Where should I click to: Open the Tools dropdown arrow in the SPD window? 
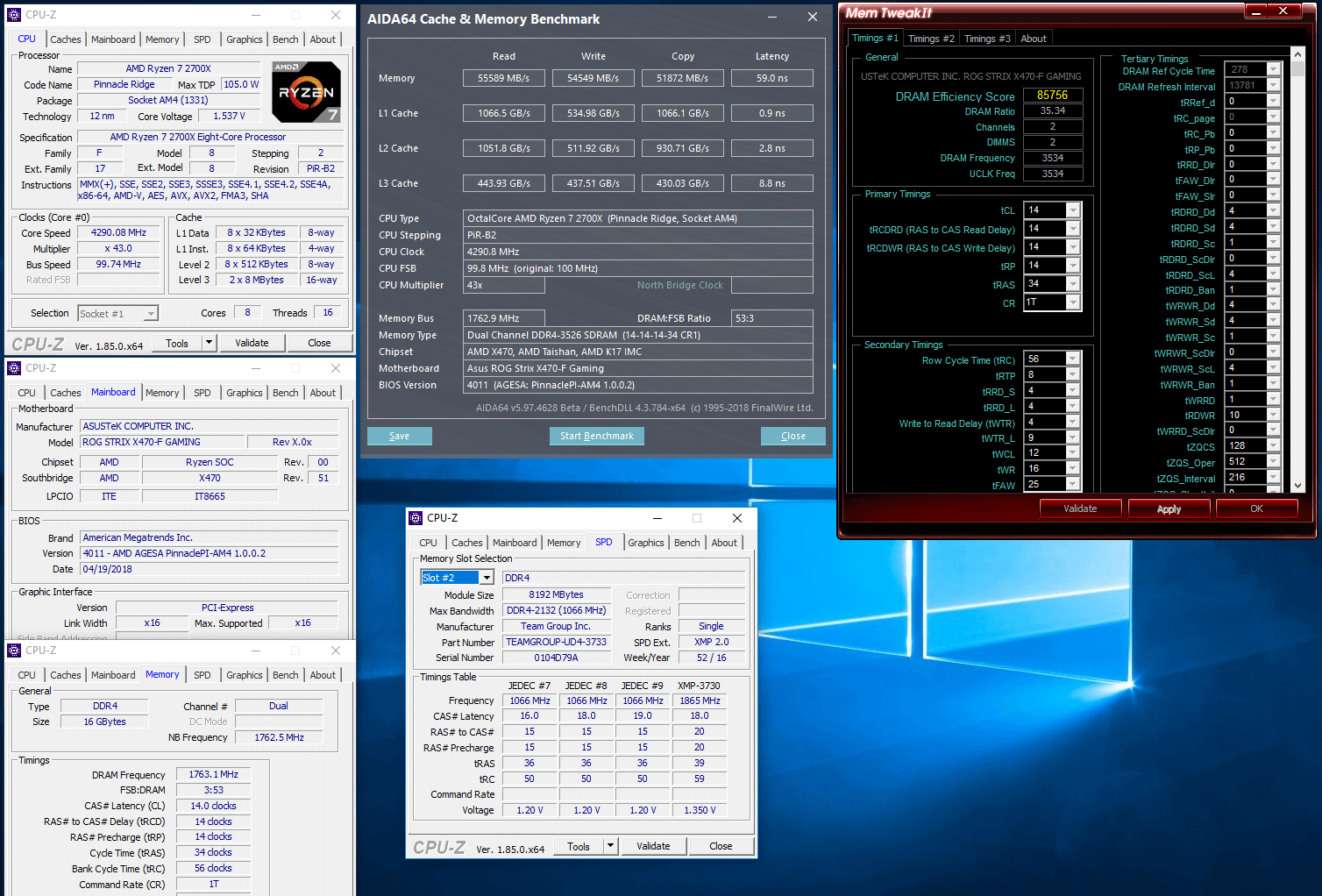(610, 846)
